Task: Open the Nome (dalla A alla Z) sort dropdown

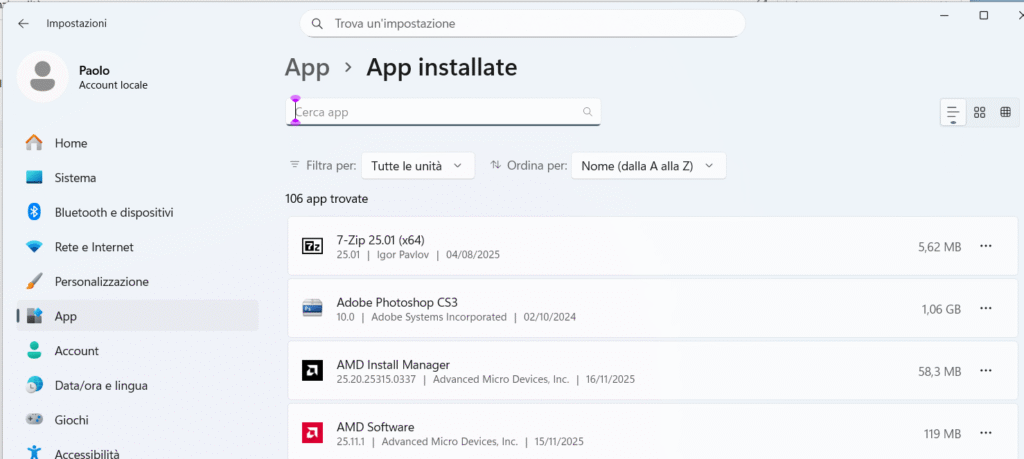Action: point(648,166)
